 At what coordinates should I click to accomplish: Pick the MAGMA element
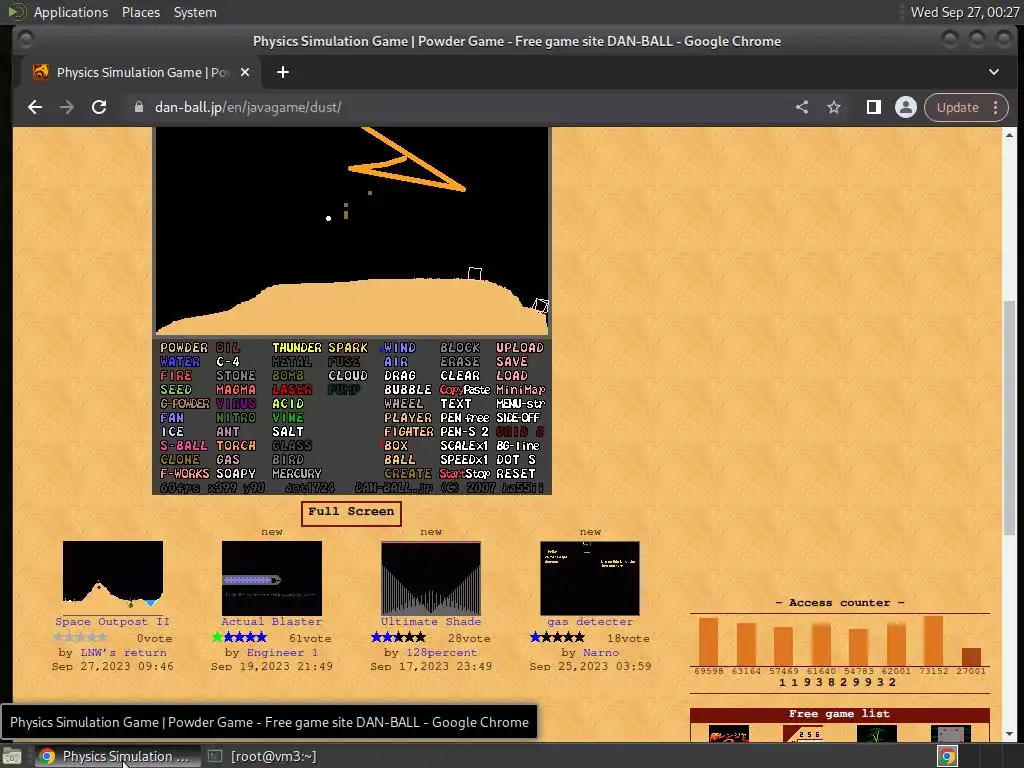236,390
